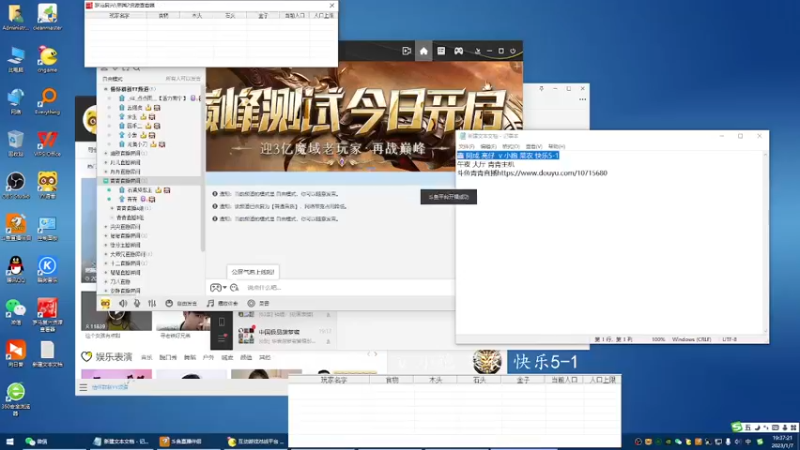Open Everything search desktop icon

pyautogui.click(x=47, y=101)
